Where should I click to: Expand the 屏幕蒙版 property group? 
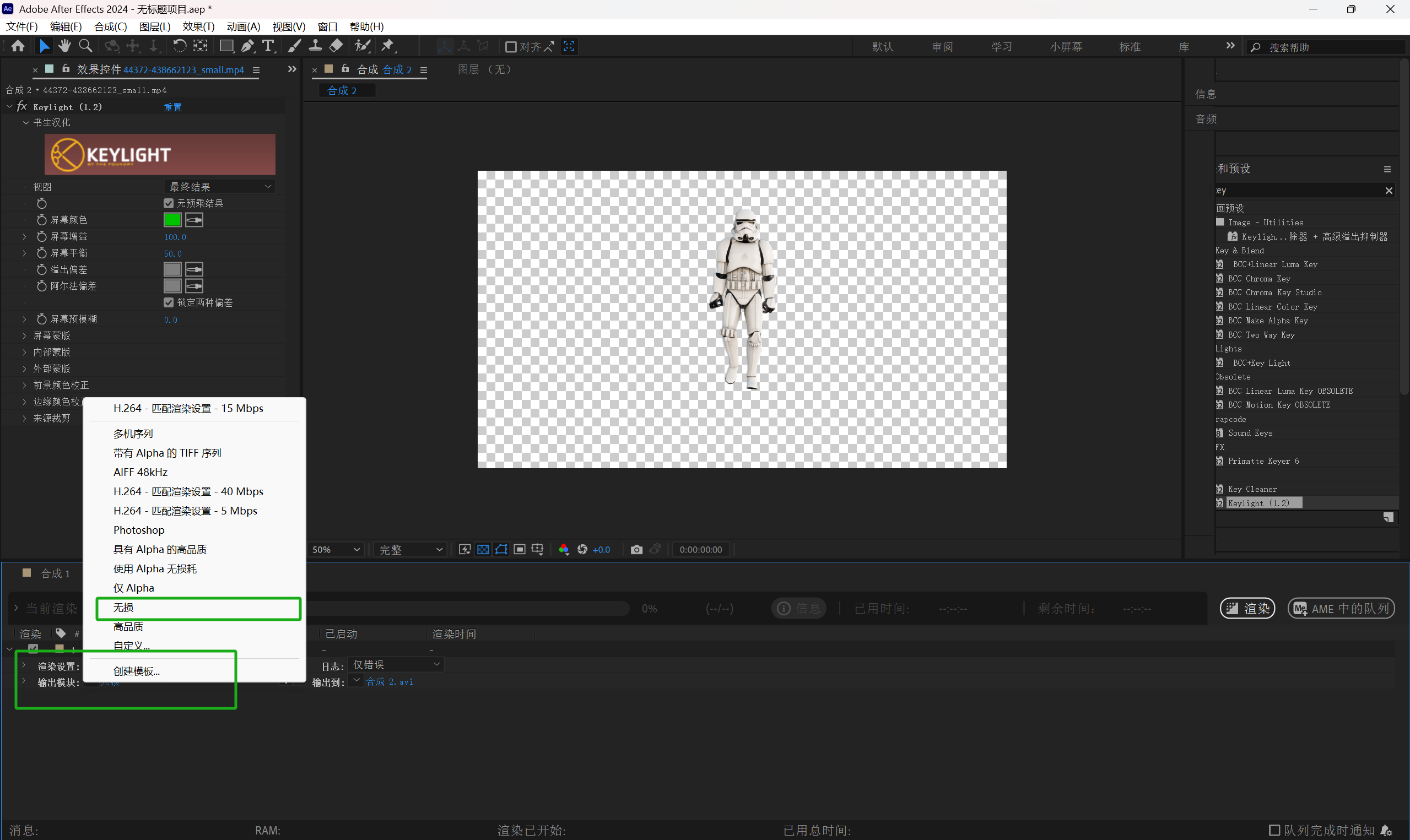(24, 335)
